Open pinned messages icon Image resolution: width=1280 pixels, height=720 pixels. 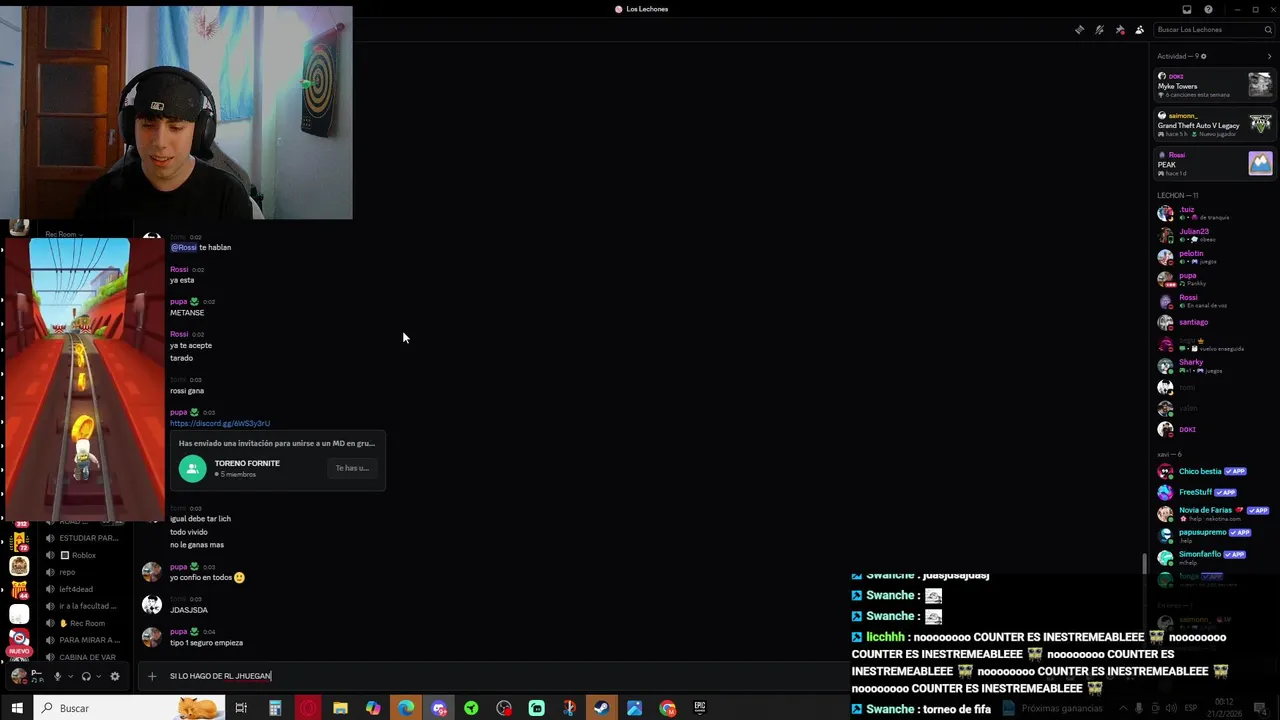(1119, 30)
